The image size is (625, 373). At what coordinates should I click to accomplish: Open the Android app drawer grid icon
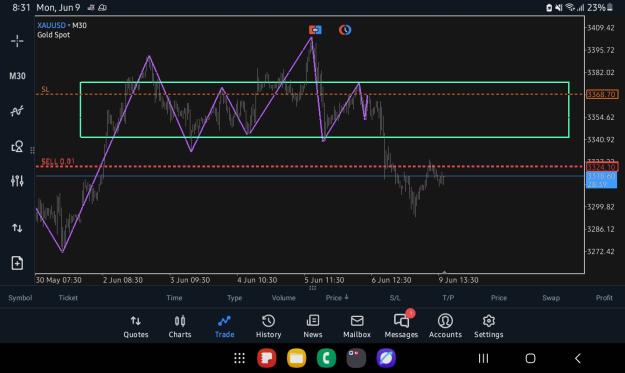(x=240, y=358)
